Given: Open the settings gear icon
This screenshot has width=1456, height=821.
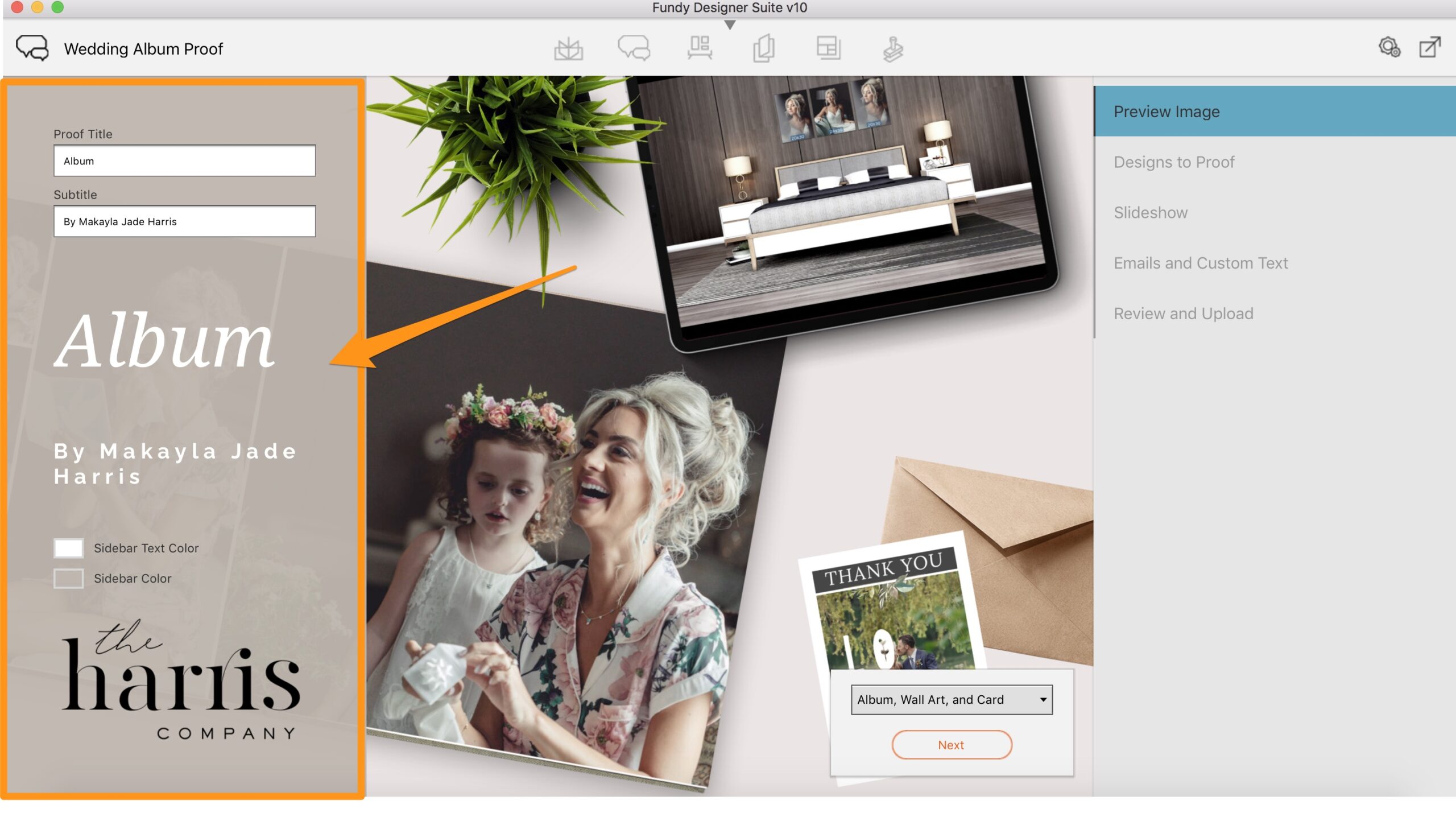Looking at the screenshot, I should point(1389,47).
